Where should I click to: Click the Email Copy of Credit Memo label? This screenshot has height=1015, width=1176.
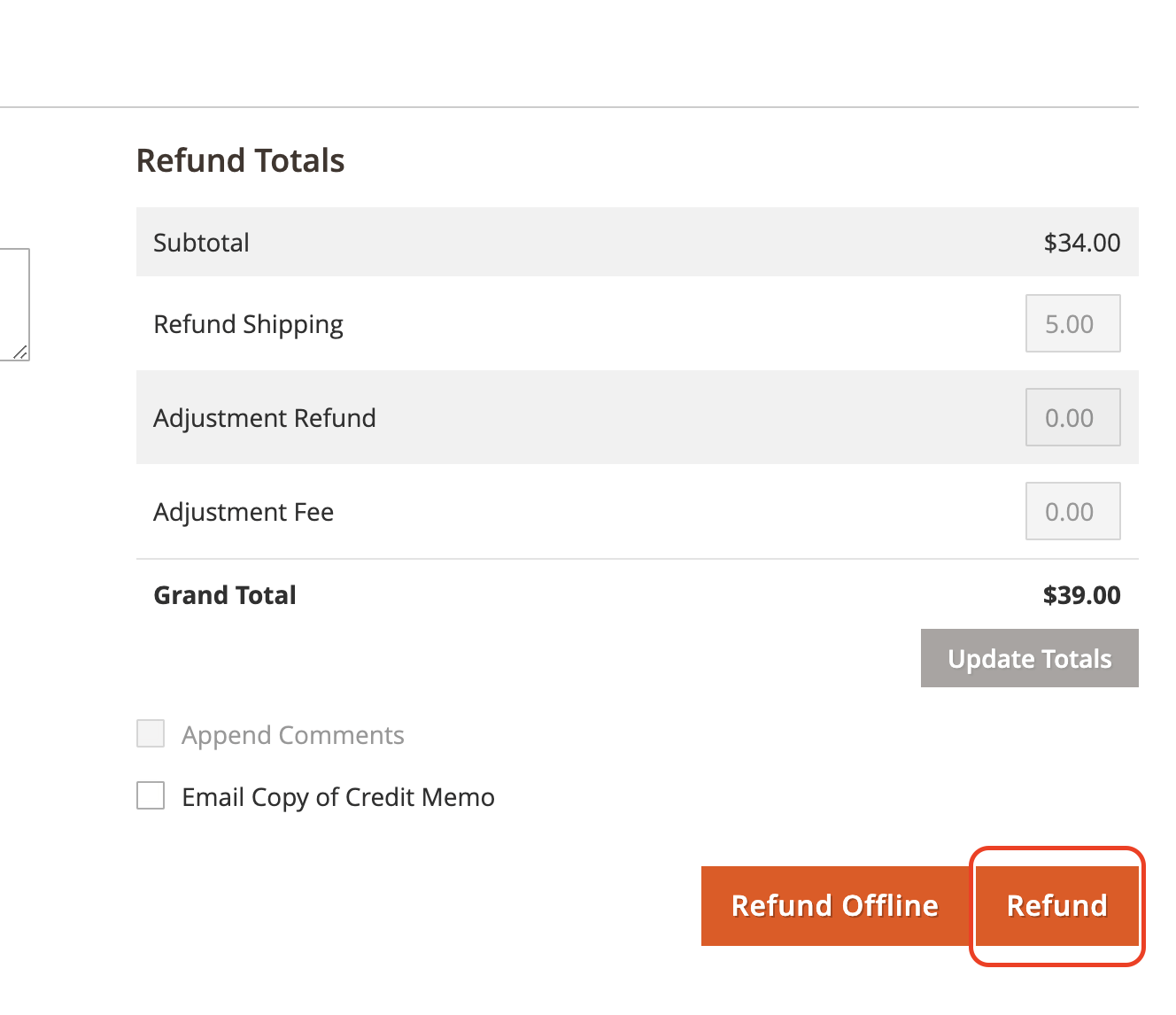338,797
